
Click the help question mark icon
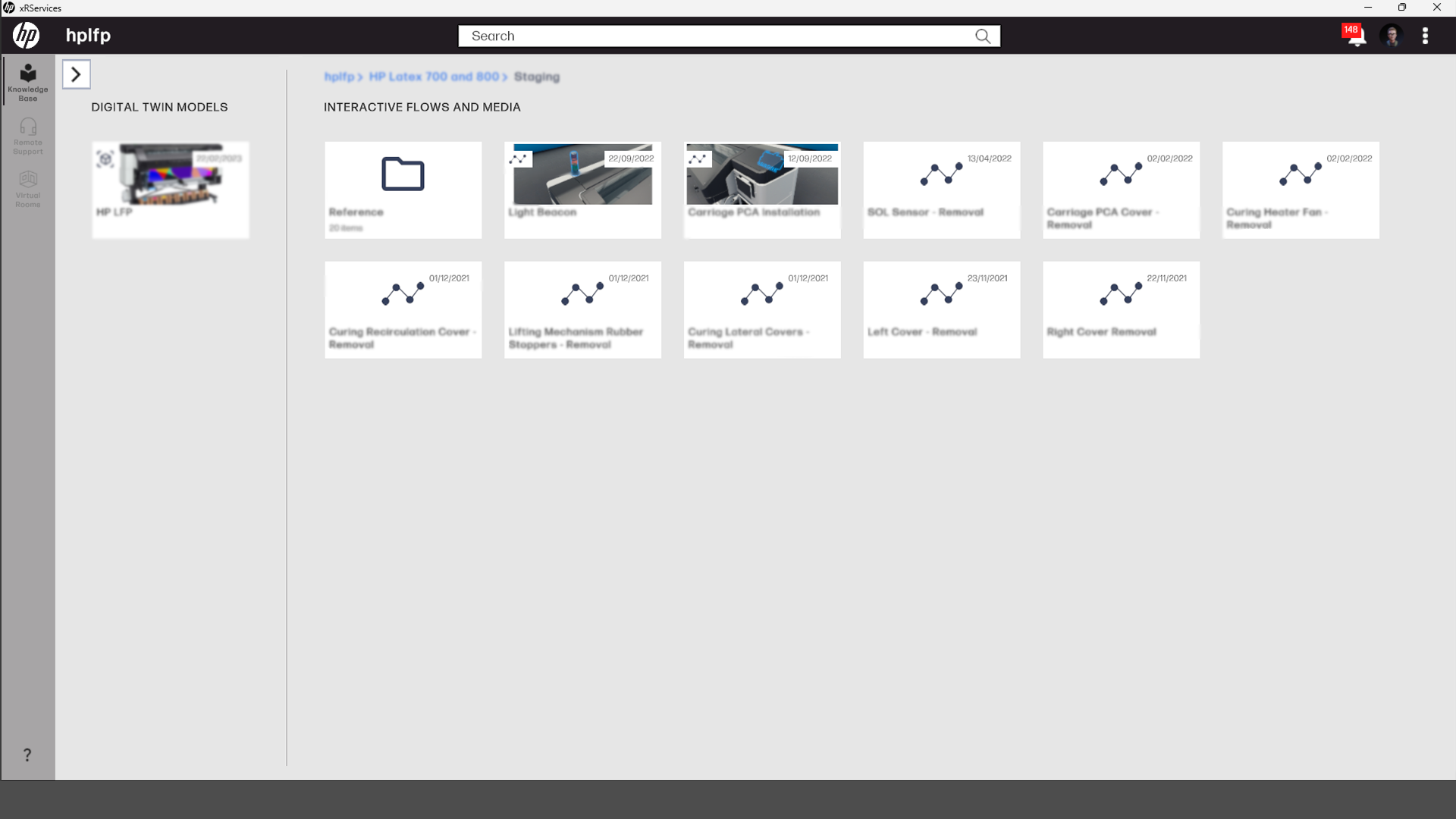[x=27, y=755]
